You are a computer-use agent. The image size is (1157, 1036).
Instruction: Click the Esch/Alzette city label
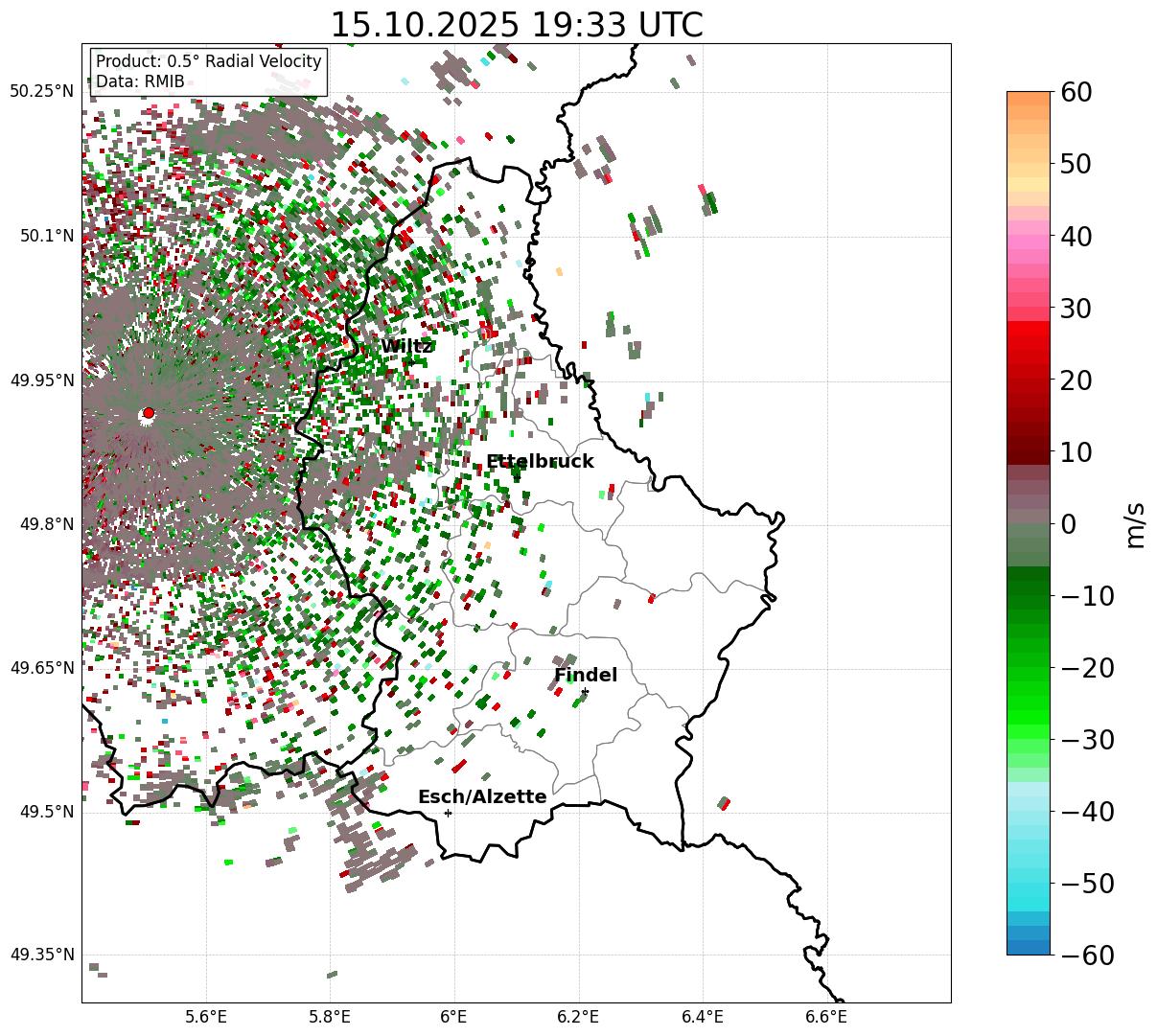(x=482, y=797)
